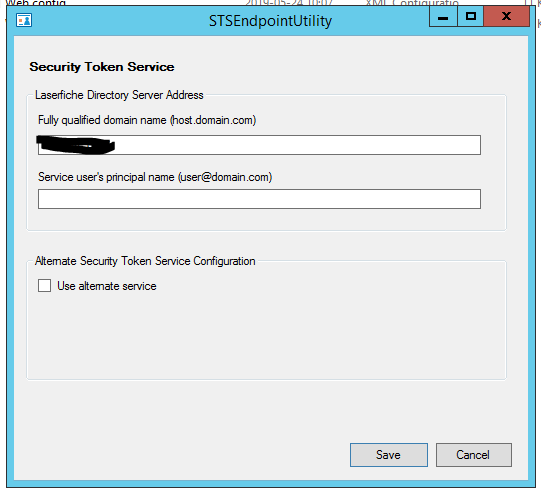The width and height of the screenshot is (541, 494).
Task: Click the 2019-05-24 date modified entry
Action: coord(289,3)
